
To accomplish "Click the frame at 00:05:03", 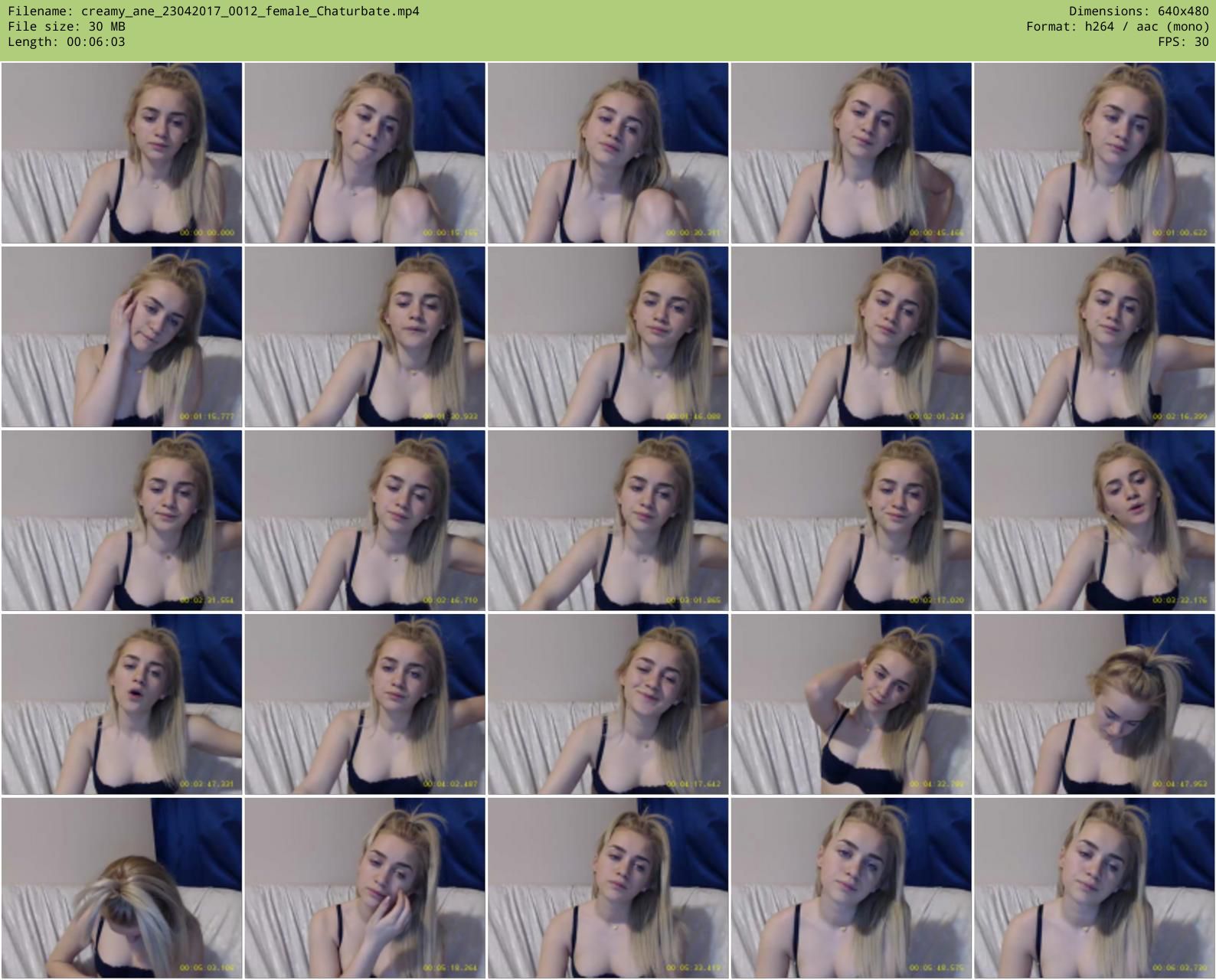I will pyautogui.click(x=122, y=888).
